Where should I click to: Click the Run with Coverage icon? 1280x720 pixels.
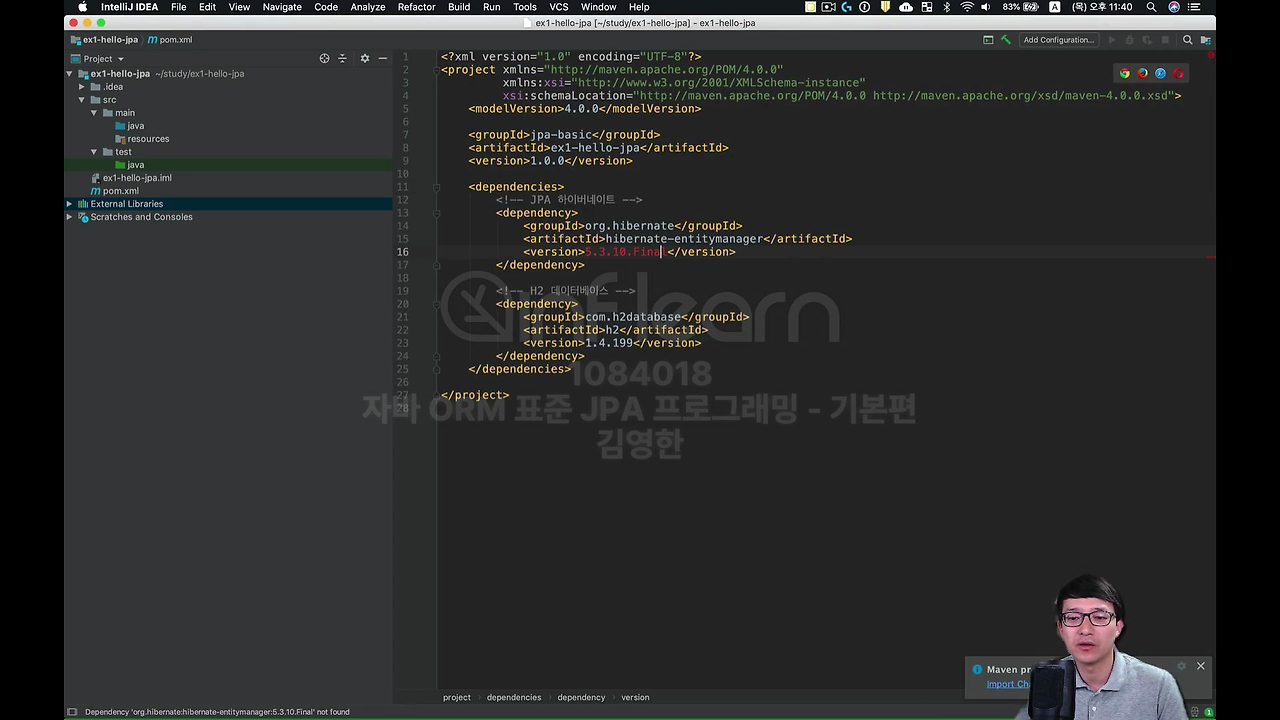(x=1146, y=40)
